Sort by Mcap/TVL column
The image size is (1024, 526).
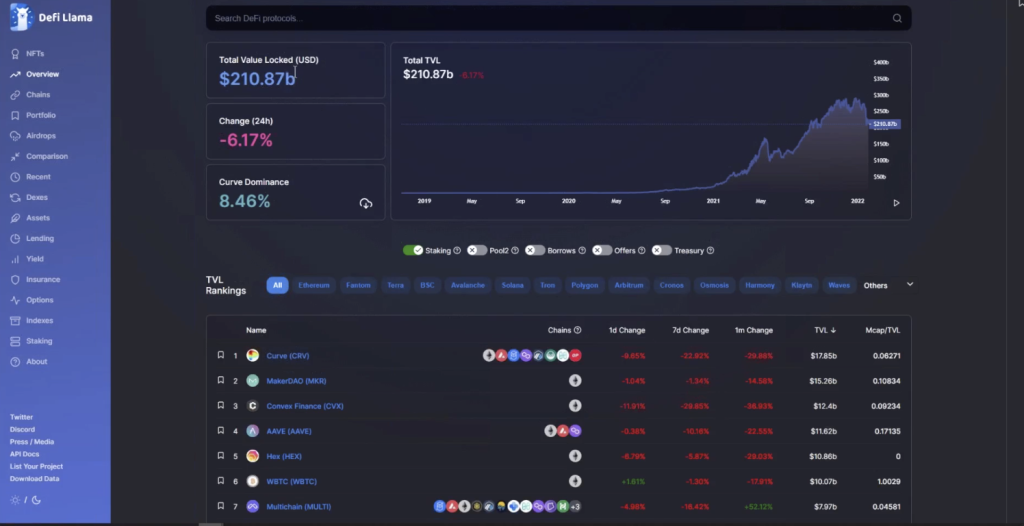click(x=883, y=330)
